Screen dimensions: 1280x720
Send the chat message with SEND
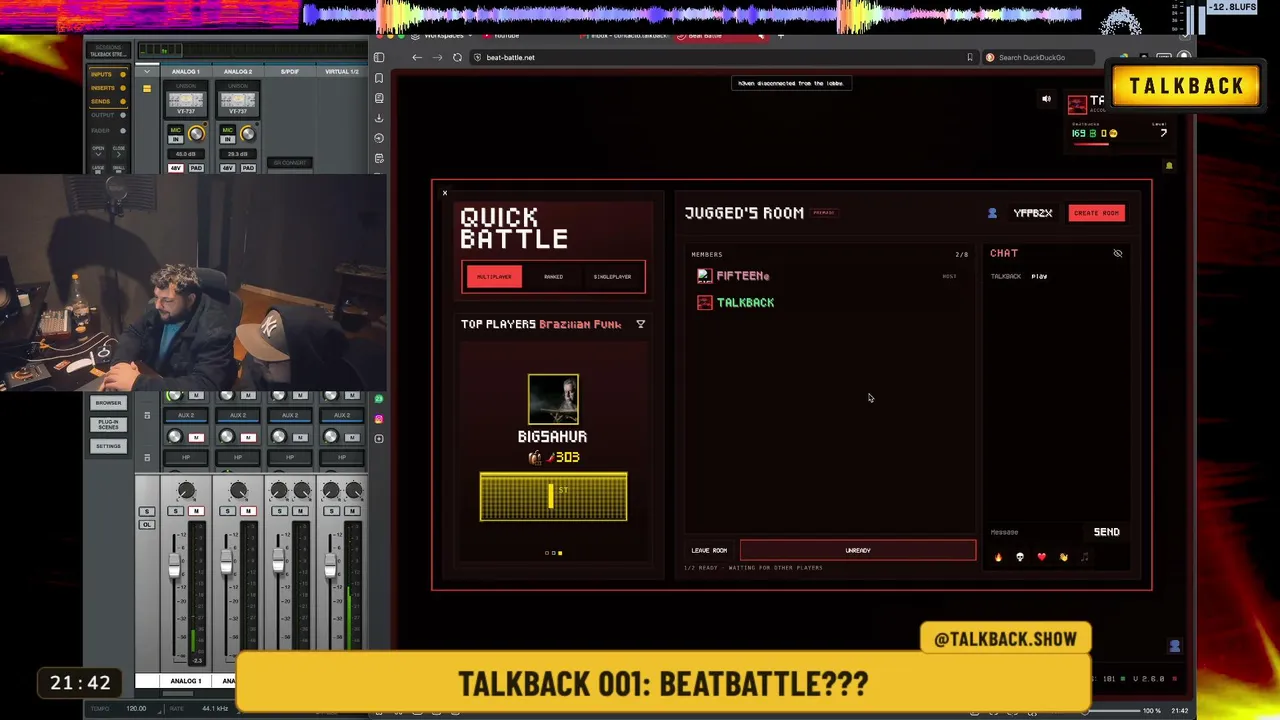click(x=1106, y=532)
